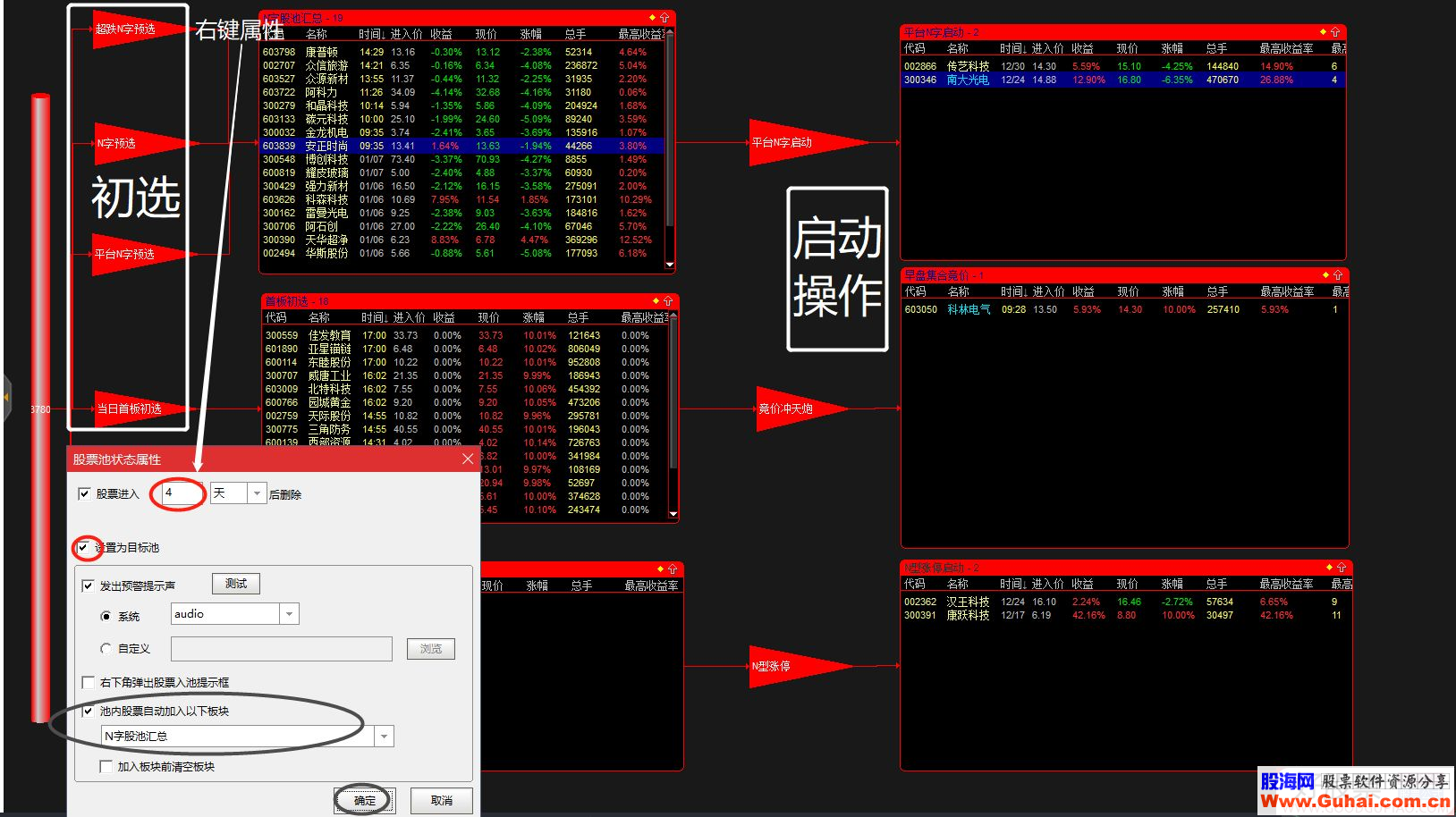
Task: Sort 平台N字启动 list by 最高收益率 column
Action: click(1286, 48)
